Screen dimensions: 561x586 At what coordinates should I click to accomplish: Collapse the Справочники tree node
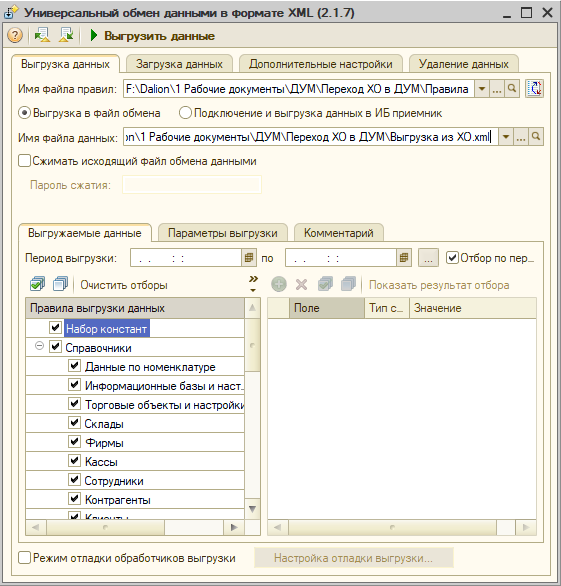click(39, 346)
